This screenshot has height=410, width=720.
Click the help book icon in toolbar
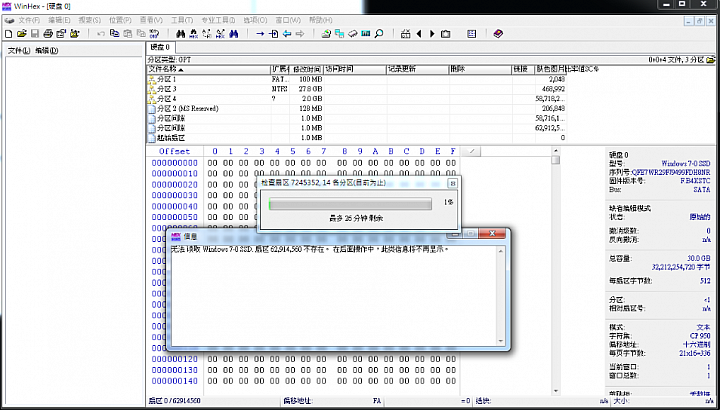[x=498, y=34]
